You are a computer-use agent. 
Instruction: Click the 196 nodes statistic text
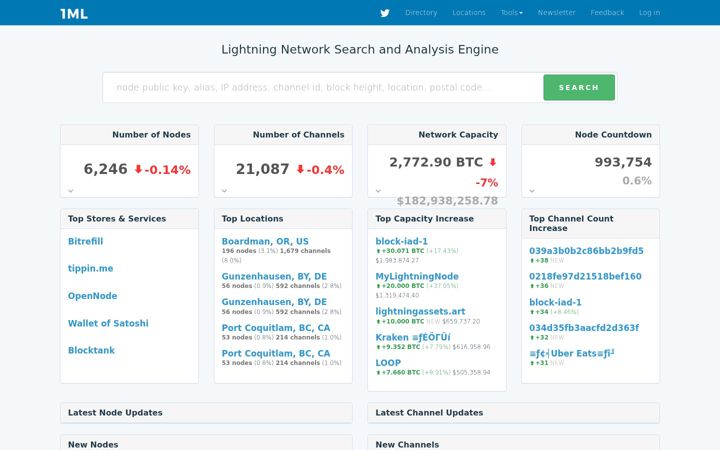click(239, 251)
